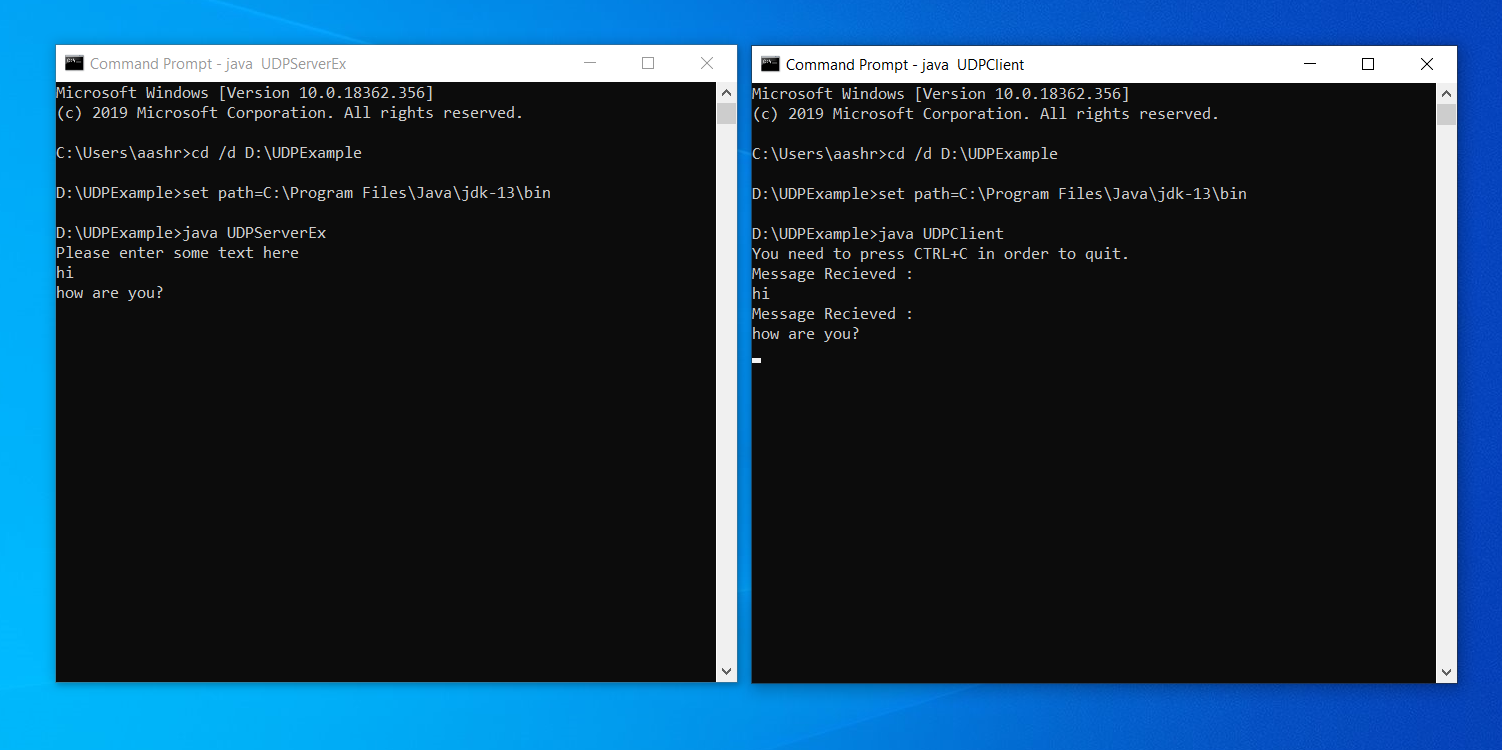Click the UDPServerEx Command Prompt system icon
This screenshot has width=1502, height=750.
click(x=74, y=63)
